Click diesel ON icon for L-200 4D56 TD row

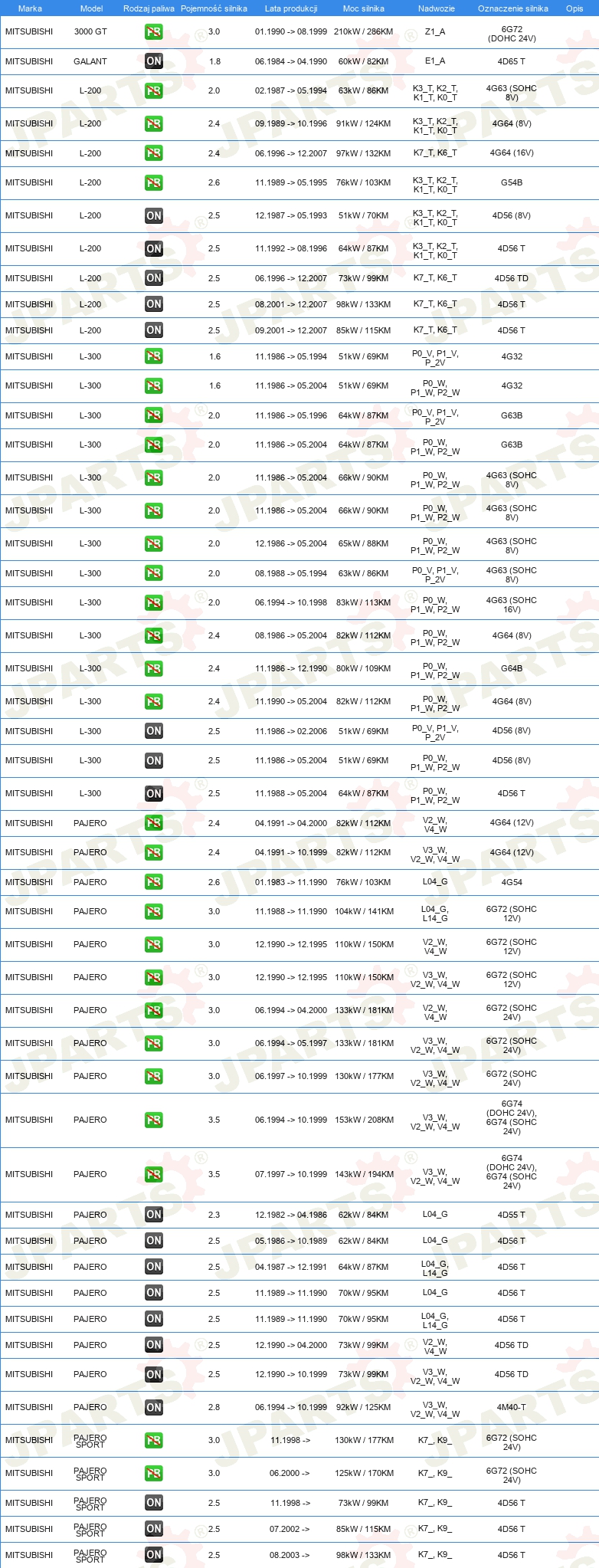coord(154,278)
